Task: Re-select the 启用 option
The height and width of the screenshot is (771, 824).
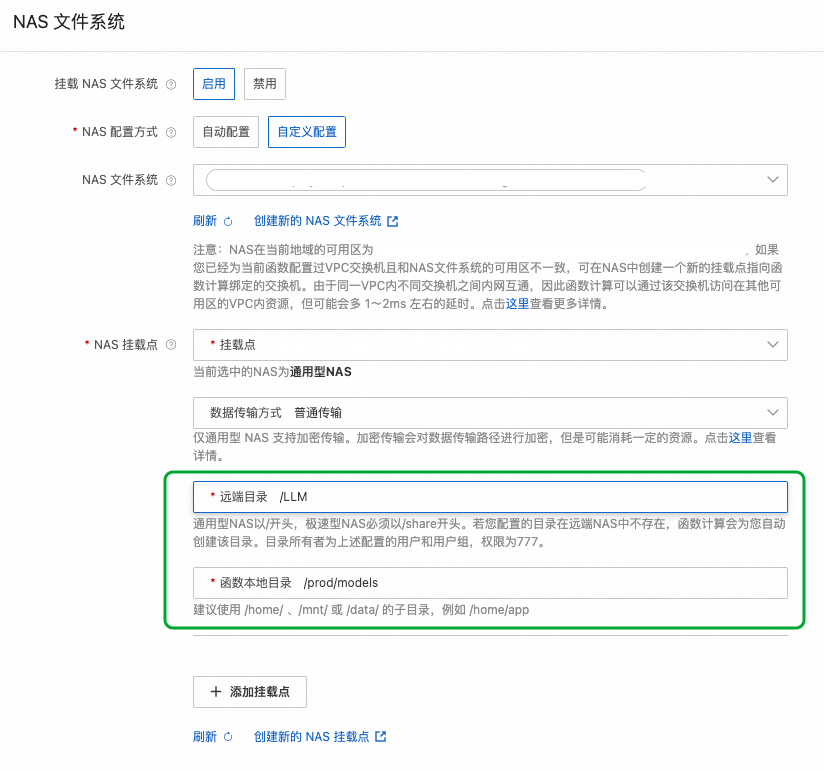Action: click(x=213, y=84)
